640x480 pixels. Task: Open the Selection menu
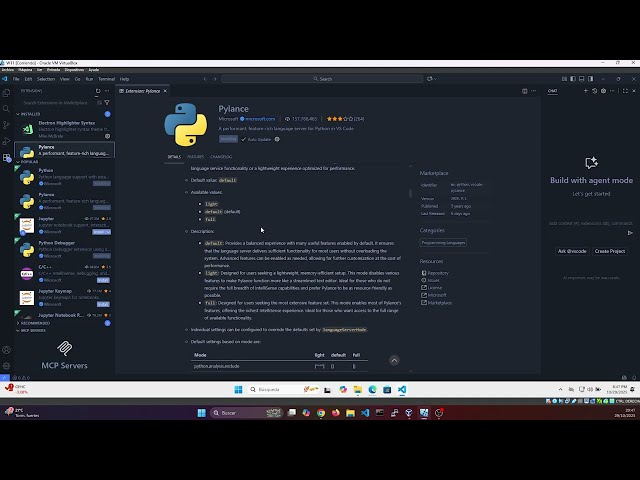point(46,79)
